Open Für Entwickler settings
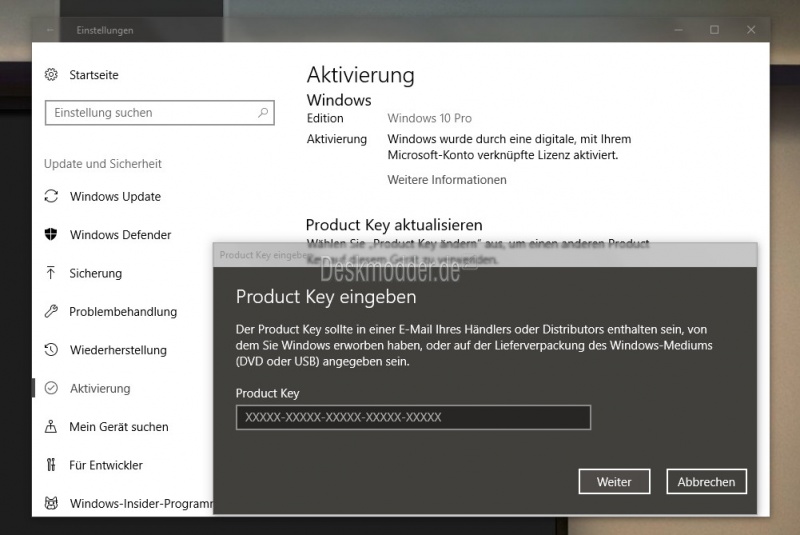This screenshot has width=800, height=535. pyautogui.click(x=106, y=465)
